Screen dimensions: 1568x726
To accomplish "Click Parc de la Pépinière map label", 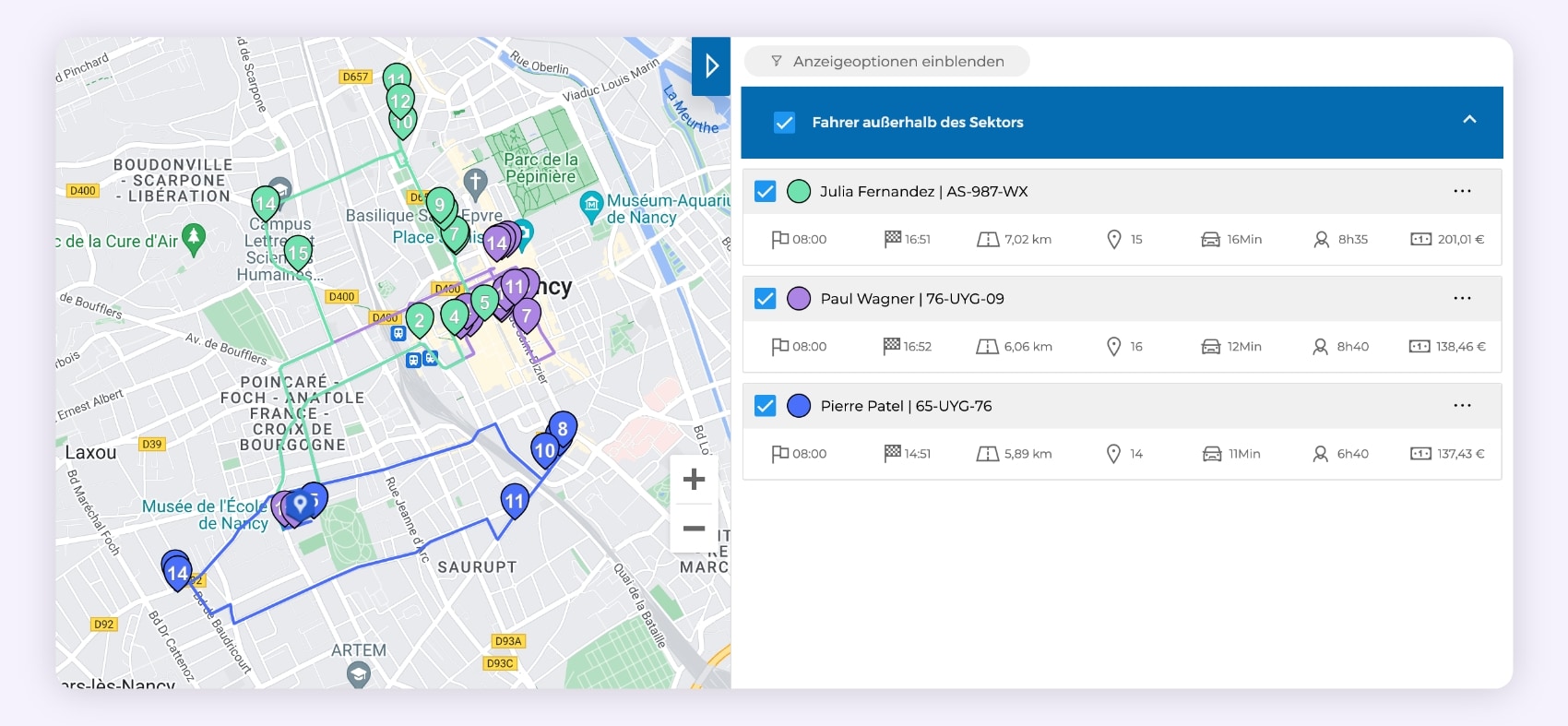I will pos(540,168).
